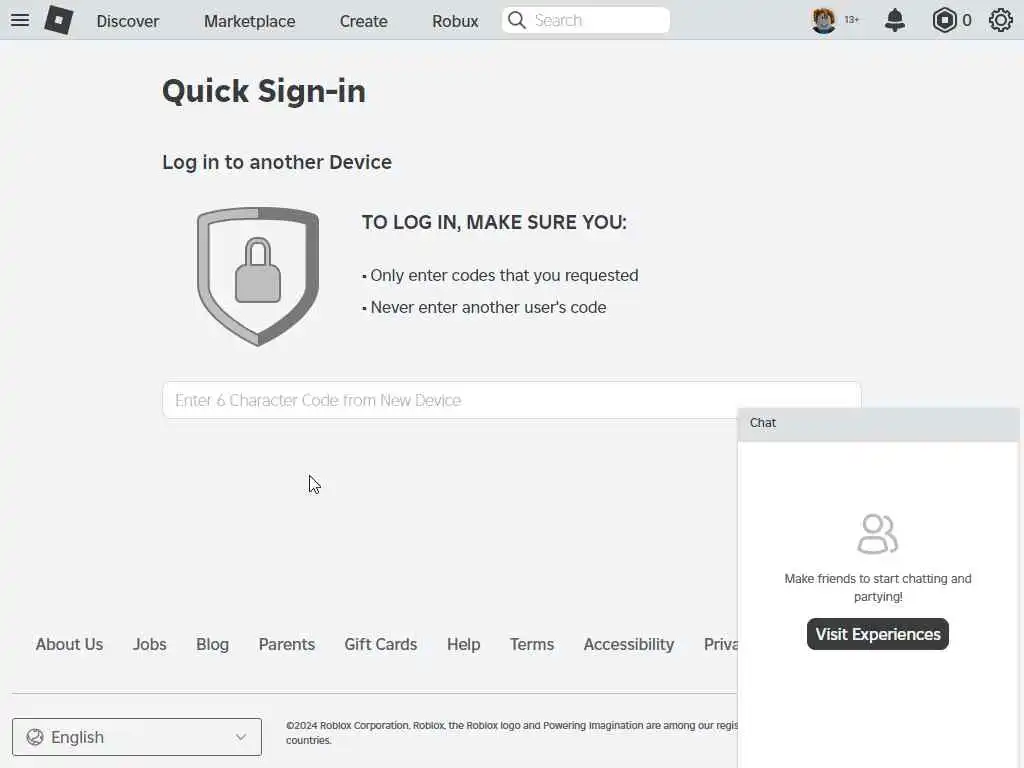Click the Roblox logo icon

pyautogui.click(x=59, y=20)
